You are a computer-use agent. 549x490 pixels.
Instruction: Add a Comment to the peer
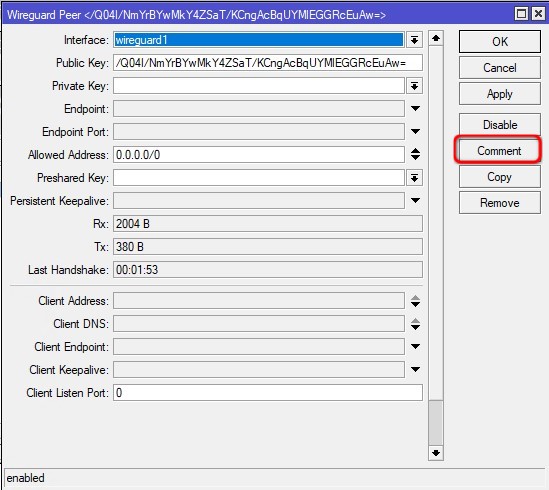499,151
